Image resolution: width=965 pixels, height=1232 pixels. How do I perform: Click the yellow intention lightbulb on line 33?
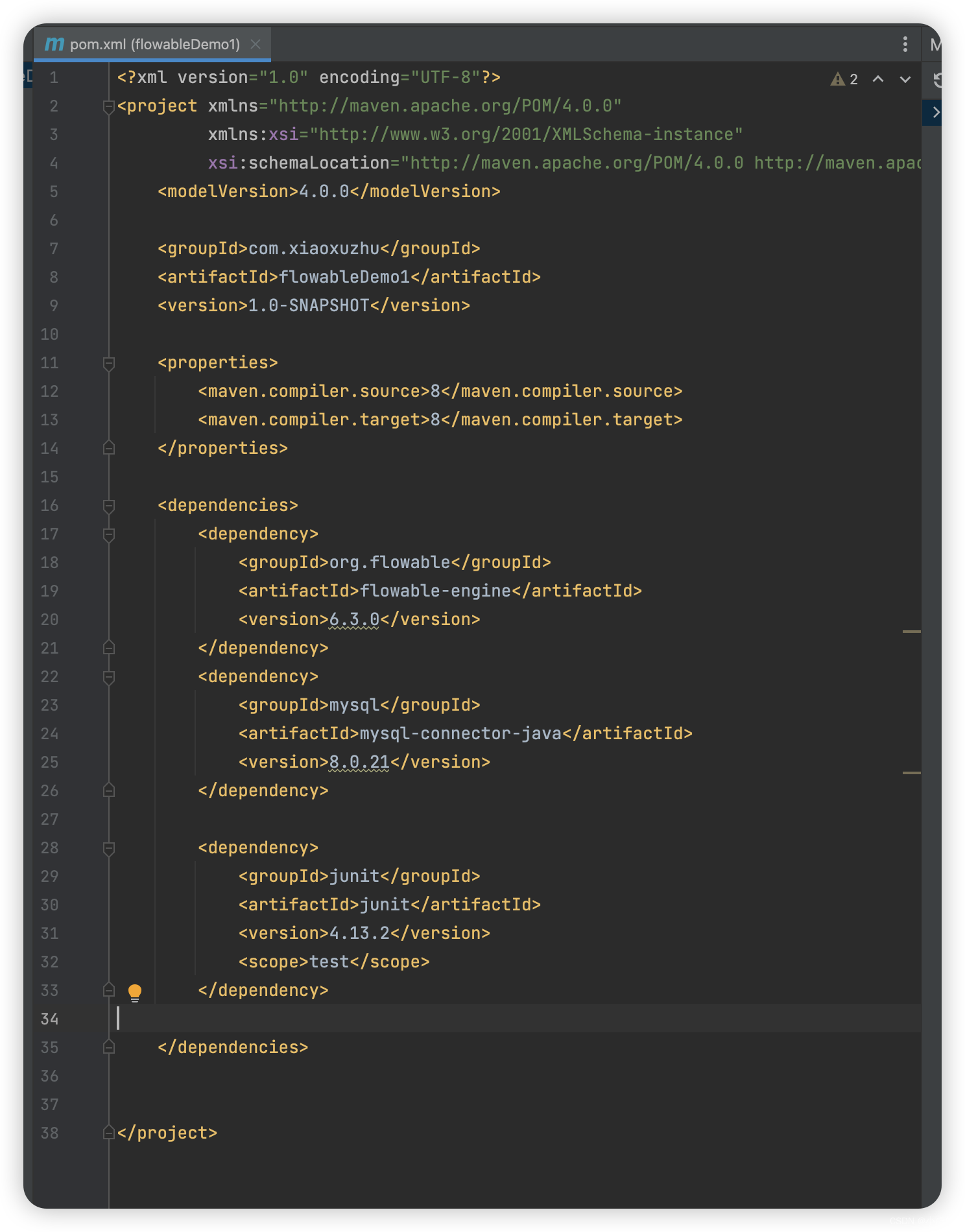click(135, 992)
